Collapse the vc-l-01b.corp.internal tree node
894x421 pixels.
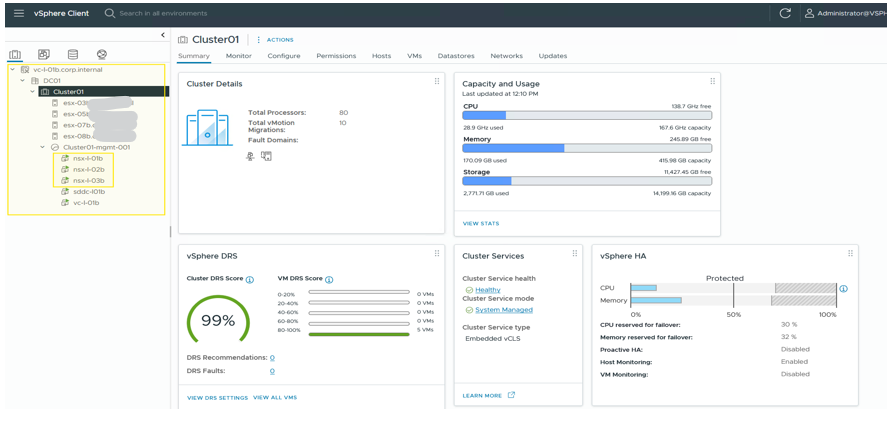pyautogui.click(x=13, y=70)
